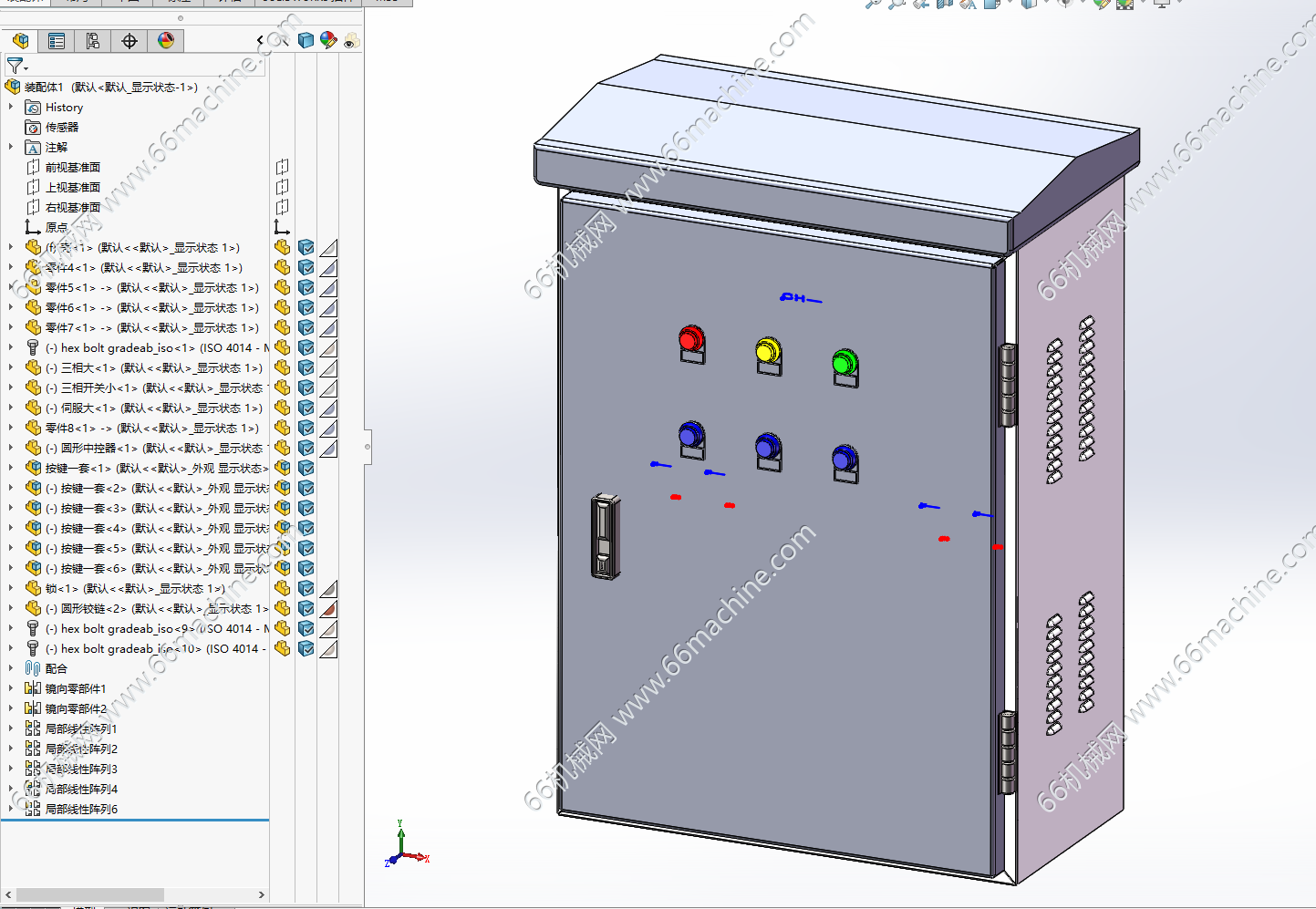This screenshot has height=909, width=1316.
Task: Collapse the feature tree panel using side handle
Action: tap(368, 447)
